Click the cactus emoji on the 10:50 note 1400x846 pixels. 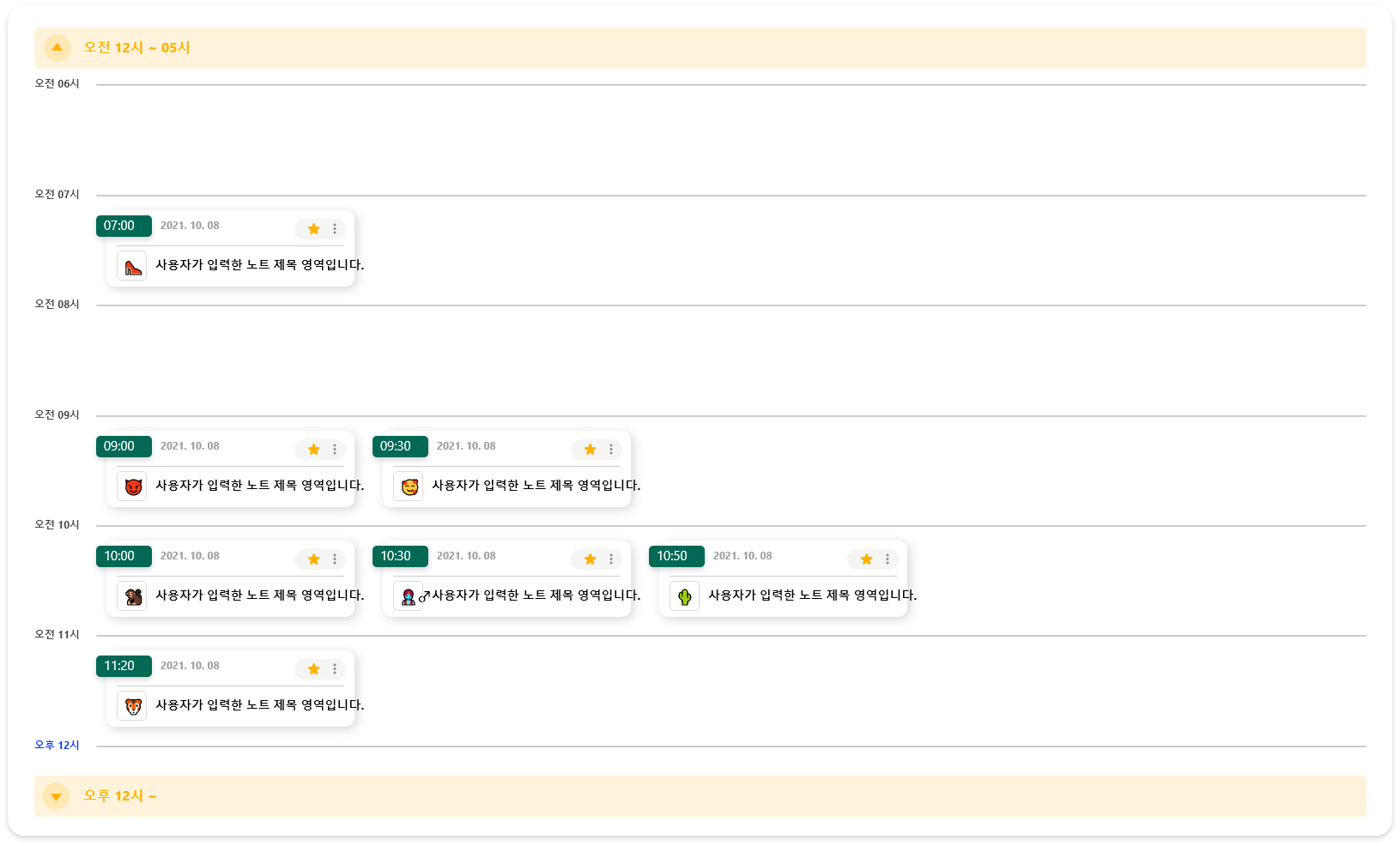[x=685, y=596]
